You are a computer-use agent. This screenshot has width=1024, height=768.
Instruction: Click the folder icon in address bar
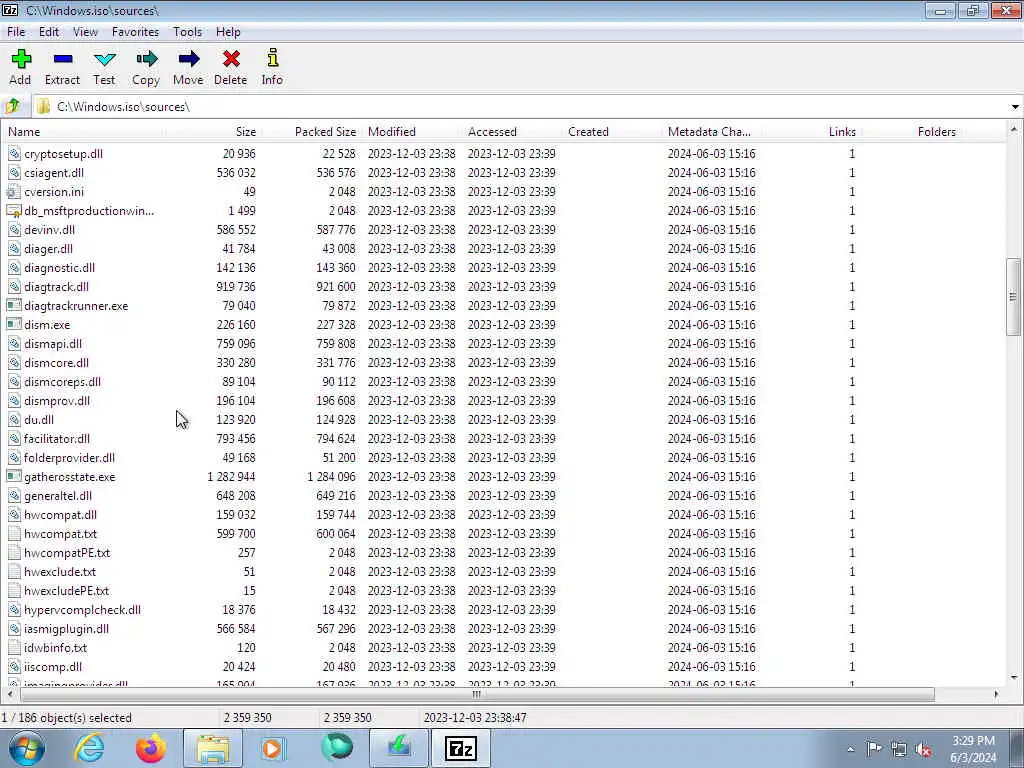[43, 106]
